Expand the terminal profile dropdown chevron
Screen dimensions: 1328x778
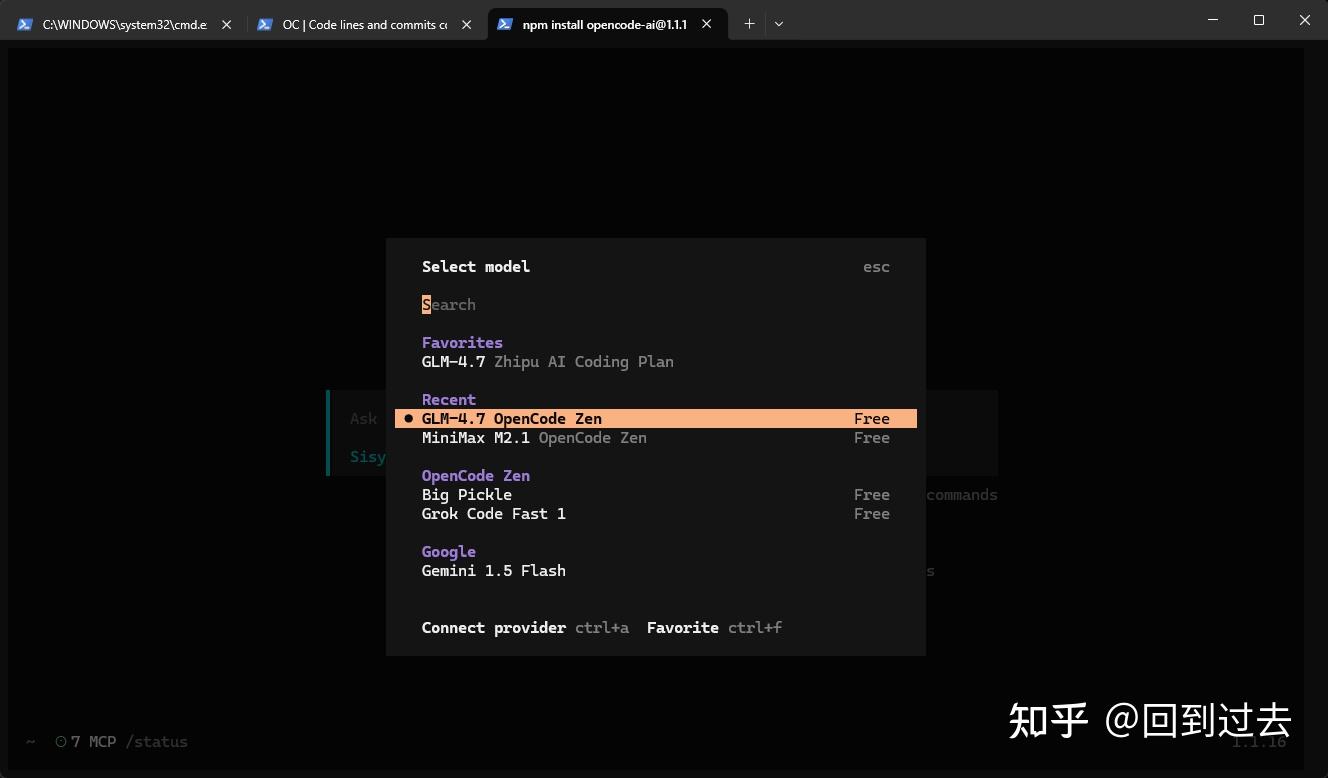[x=779, y=24]
